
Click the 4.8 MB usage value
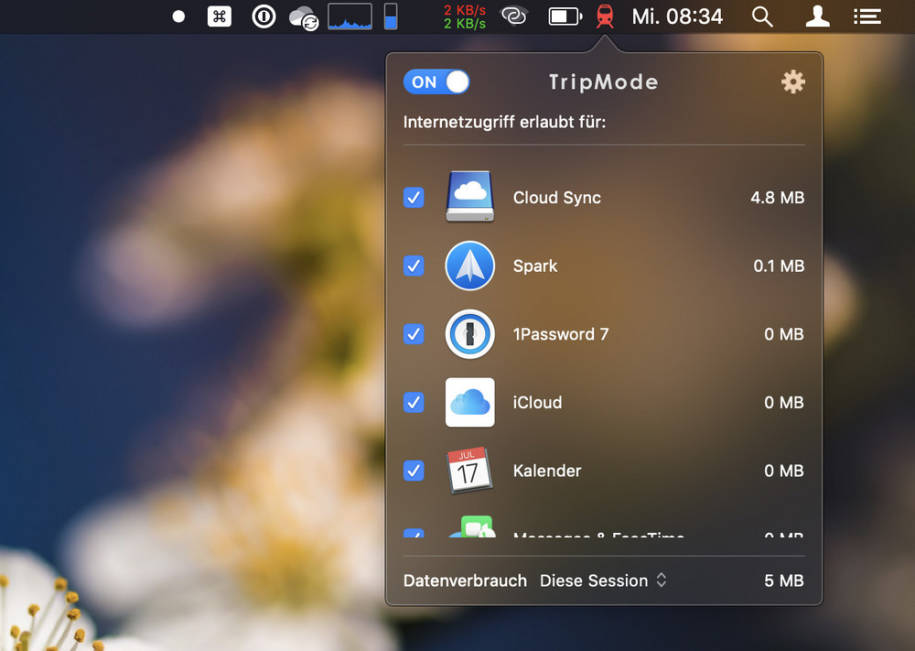pos(777,198)
